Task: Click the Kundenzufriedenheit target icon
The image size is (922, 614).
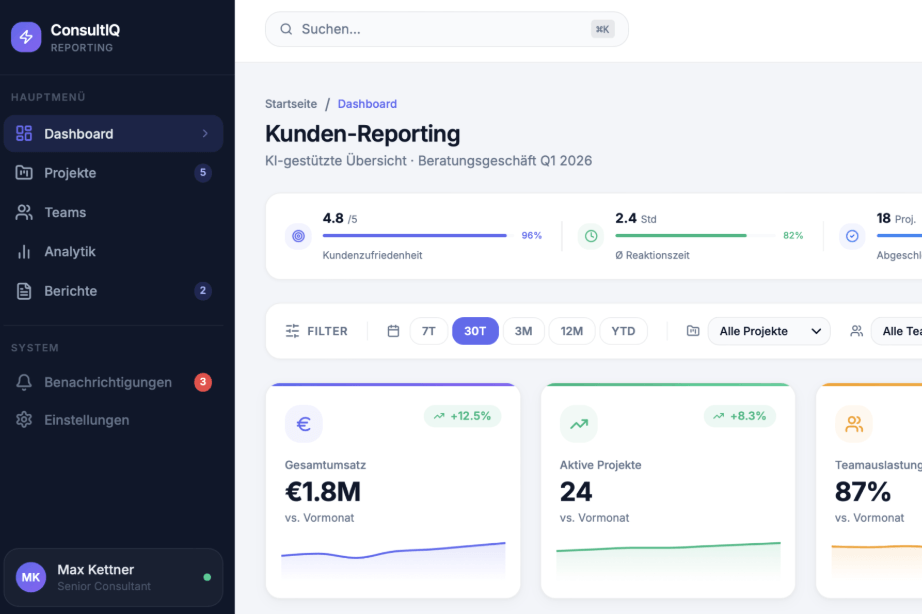Action: click(x=297, y=236)
